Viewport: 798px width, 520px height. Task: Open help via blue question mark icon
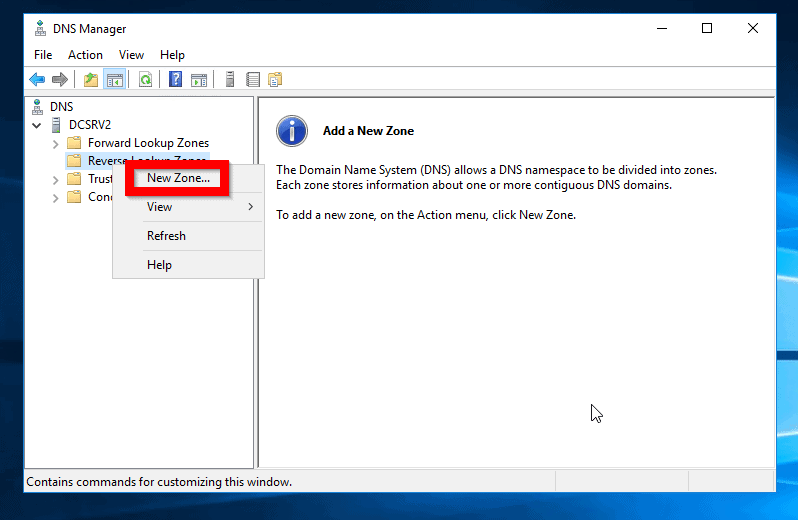click(x=175, y=79)
